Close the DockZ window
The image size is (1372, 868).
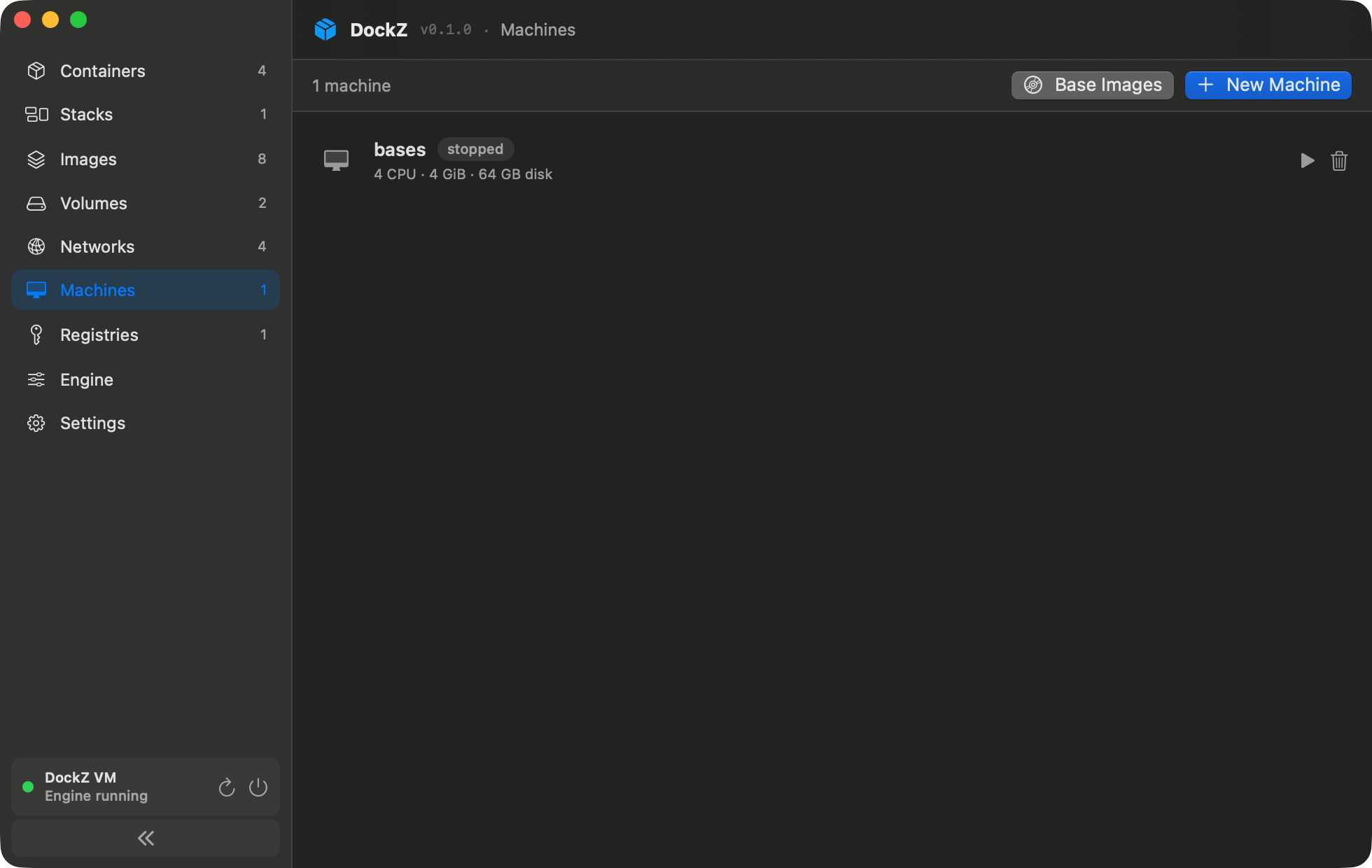pyautogui.click(x=22, y=20)
